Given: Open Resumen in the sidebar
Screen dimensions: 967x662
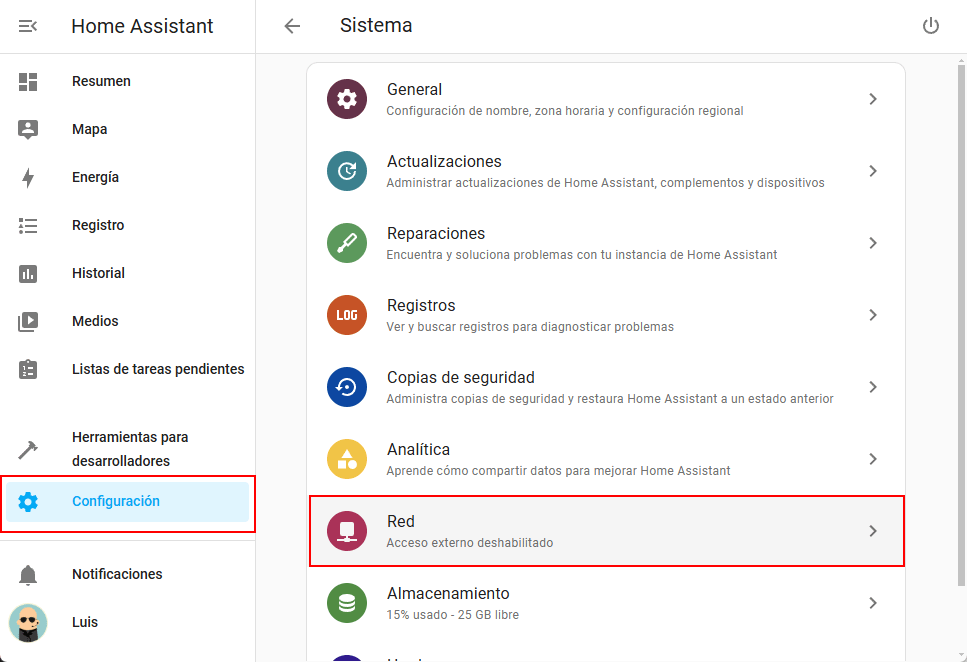Looking at the screenshot, I should [x=101, y=81].
